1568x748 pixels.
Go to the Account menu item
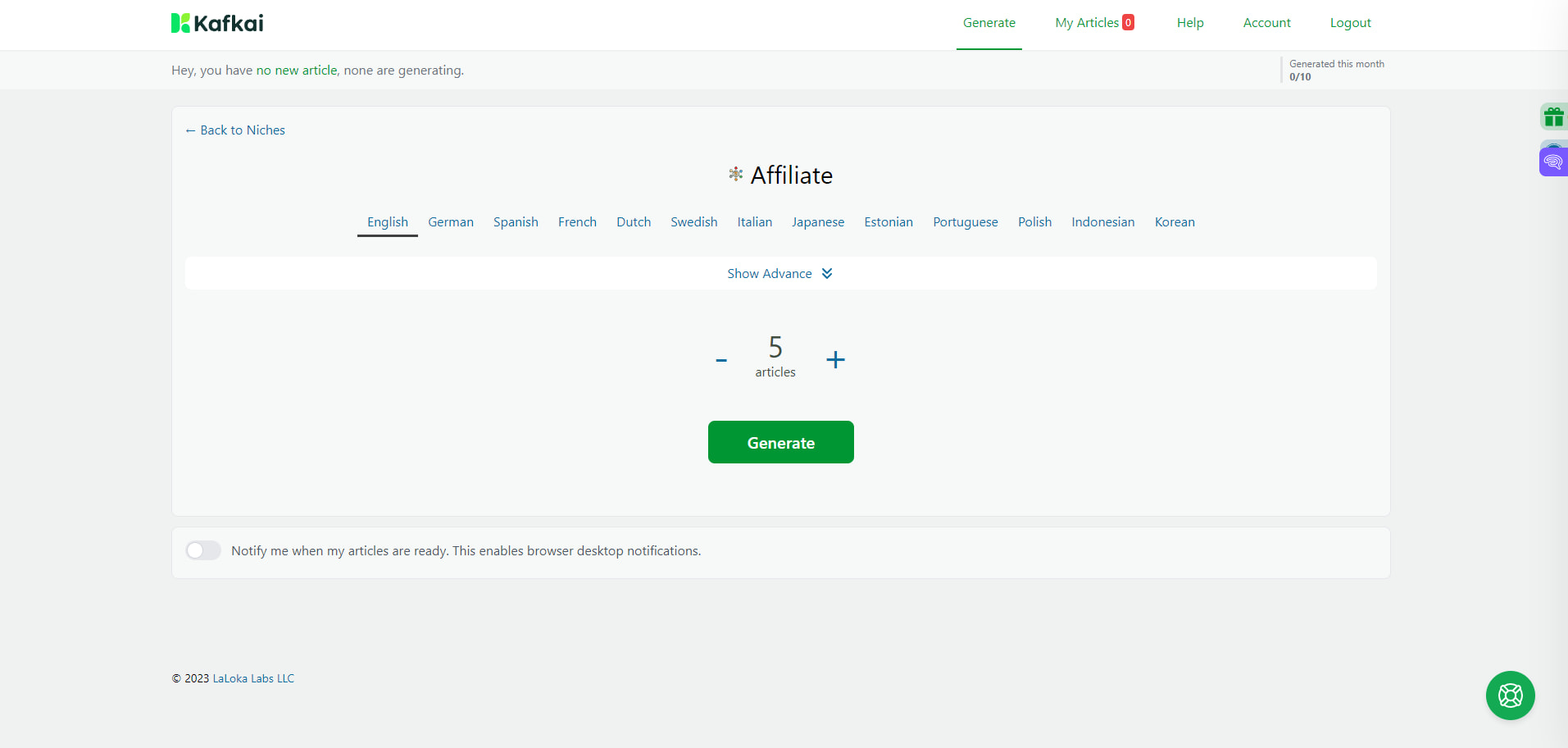1266,22
